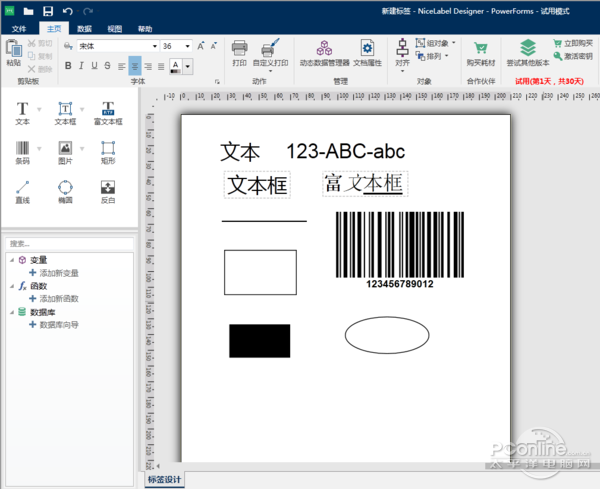The width and height of the screenshot is (600, 489).
Task: Toggle bold formatting B
Action: [68, 66]
